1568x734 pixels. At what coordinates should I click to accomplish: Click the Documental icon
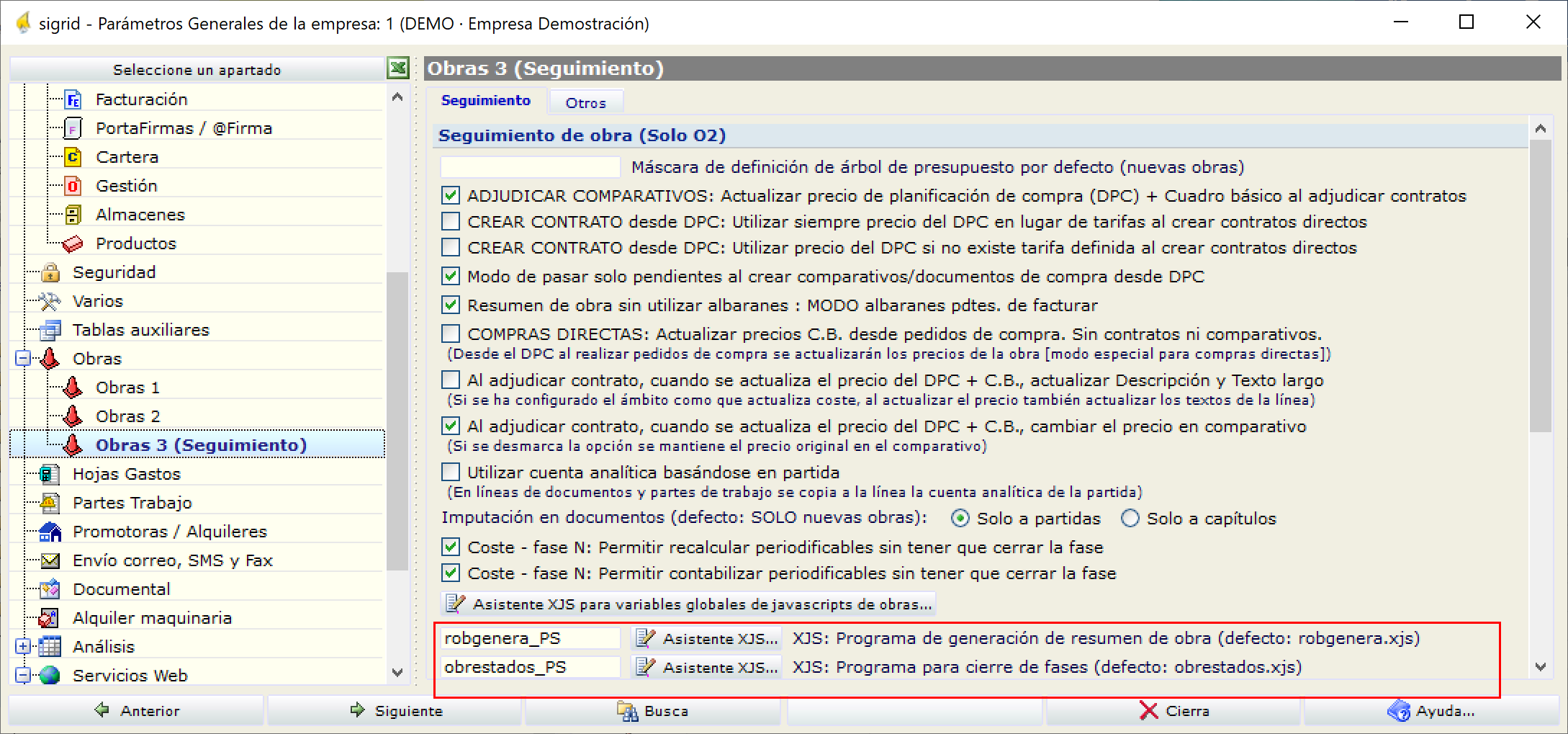50,589
